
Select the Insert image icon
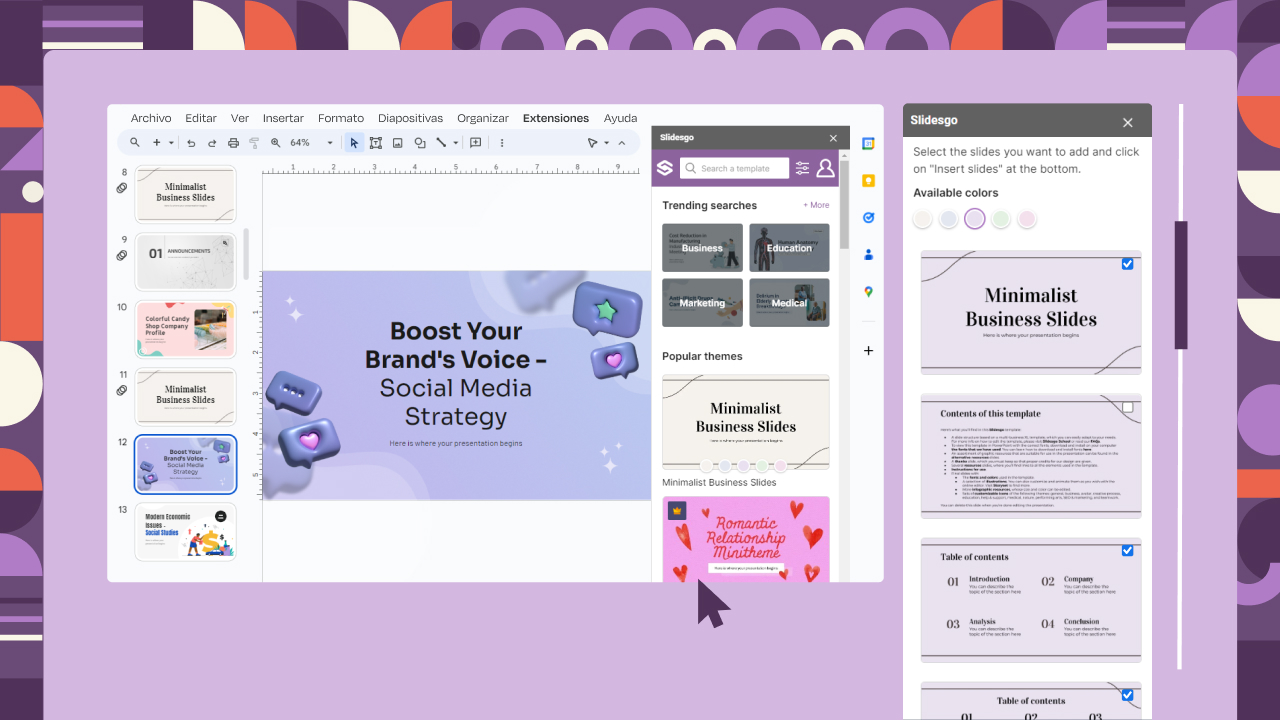click(398, 142)
